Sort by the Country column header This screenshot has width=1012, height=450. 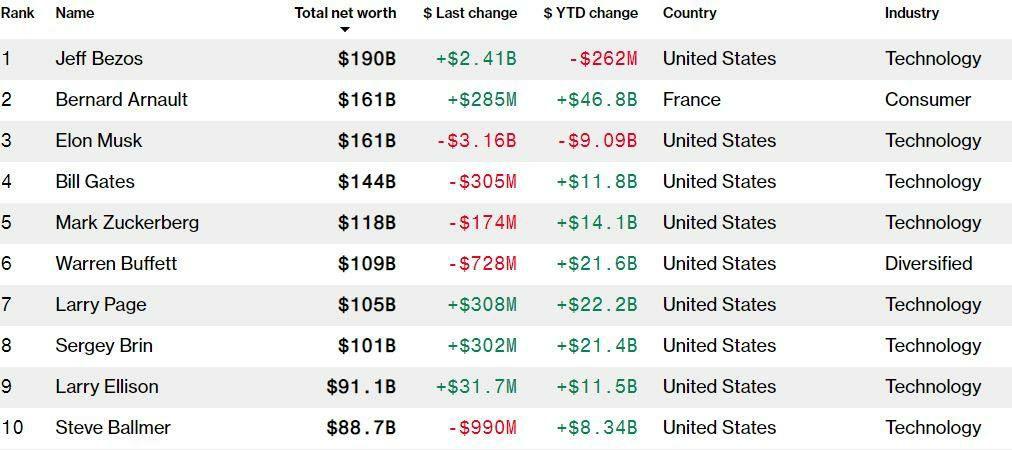689,13
